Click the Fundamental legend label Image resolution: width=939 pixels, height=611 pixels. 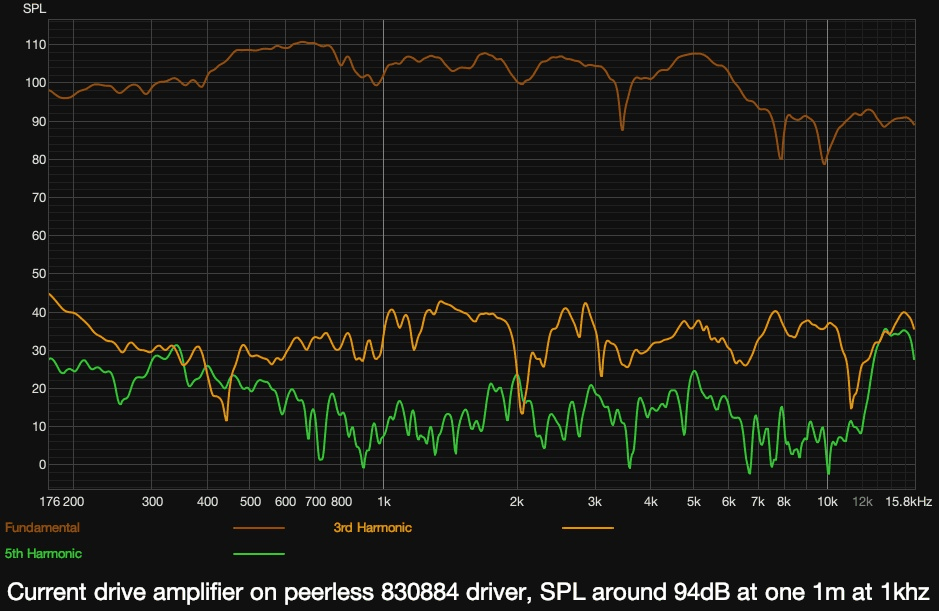pos(42,528)
